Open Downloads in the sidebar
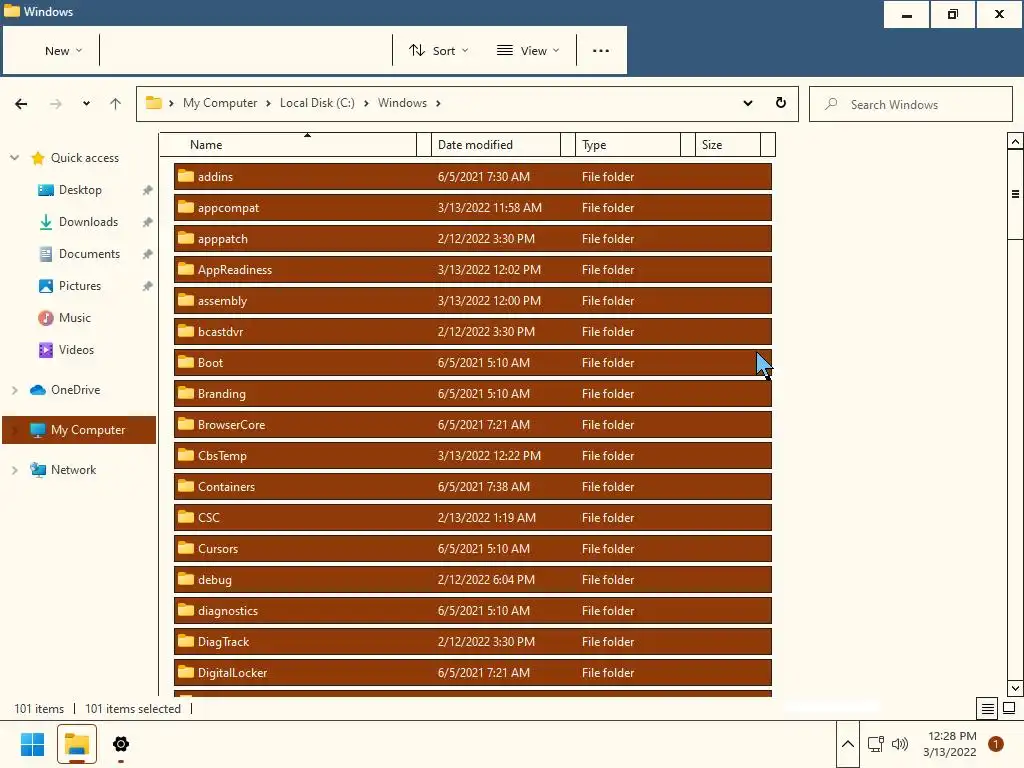The width and height of the screenshot is (1024, 768). pos(88,221)
